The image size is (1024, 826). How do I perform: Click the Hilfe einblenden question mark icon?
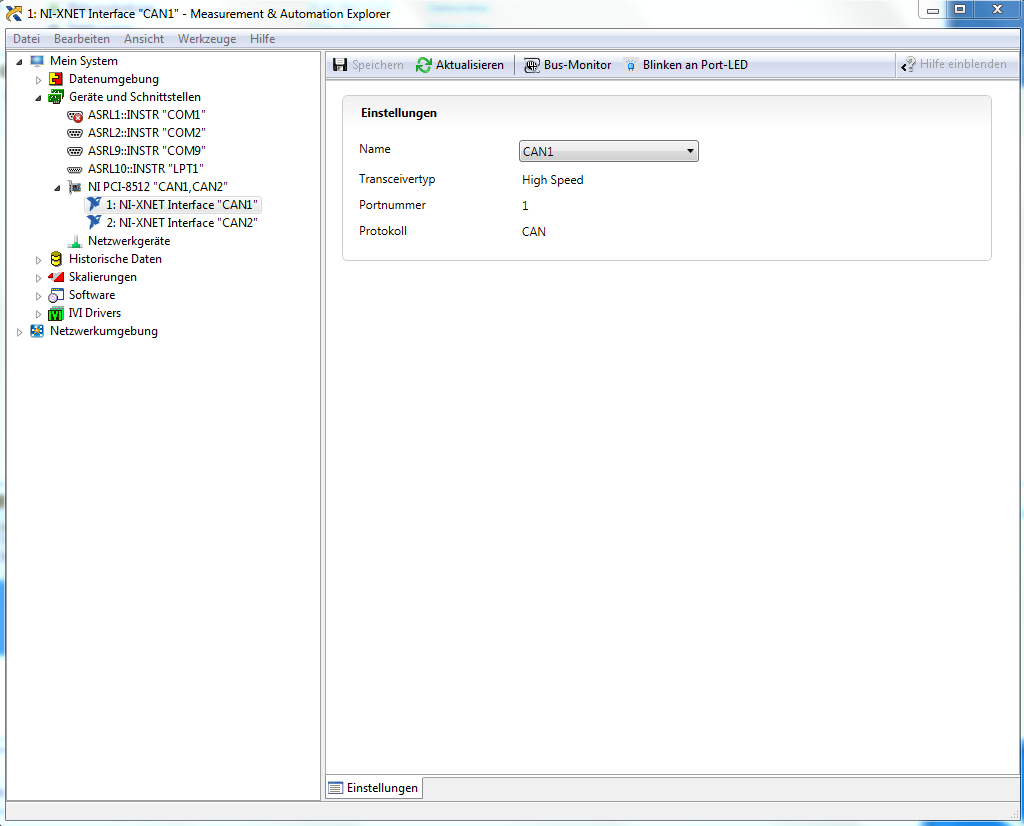pos(908,65)
